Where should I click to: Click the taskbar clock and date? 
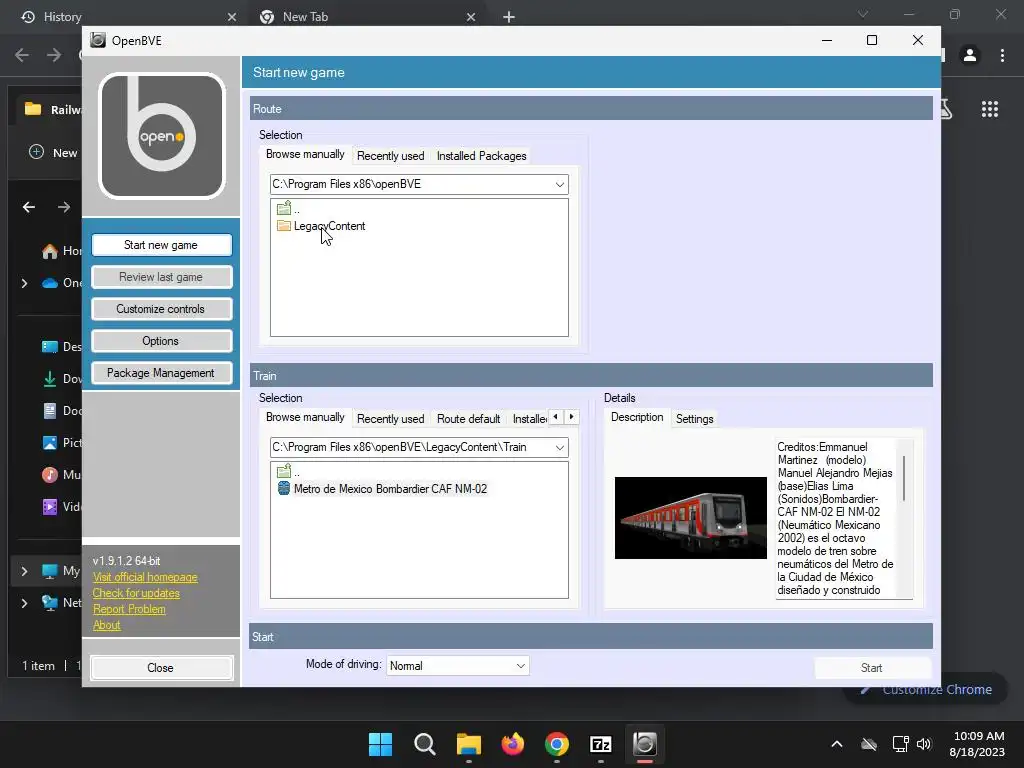click(977, 744)
